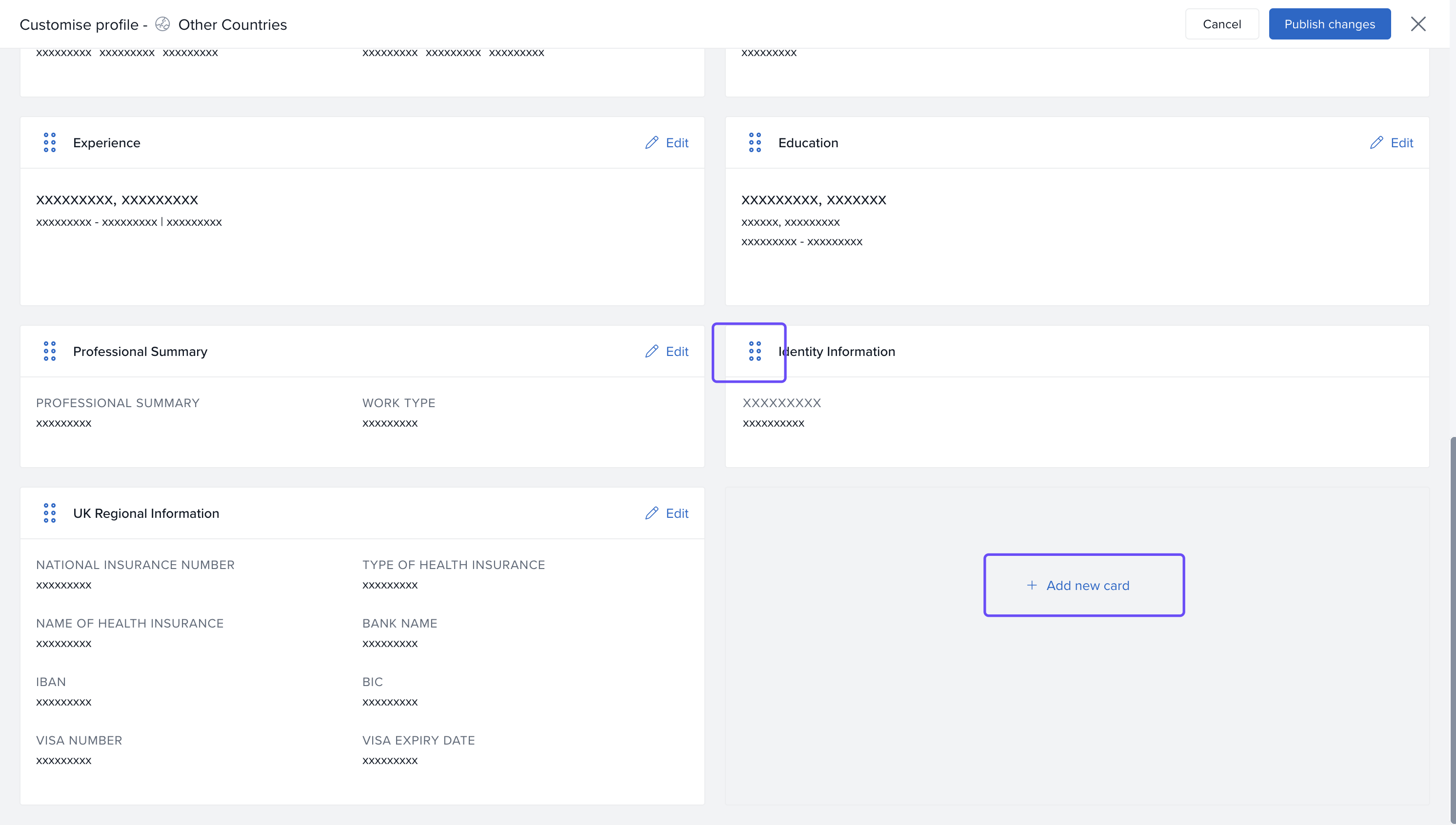Click the Identity Information drag handle

coord(755,351)
